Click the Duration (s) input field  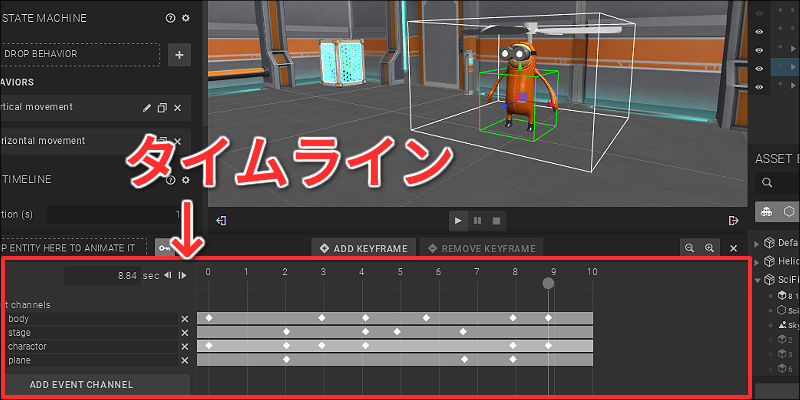pos(114,215)
